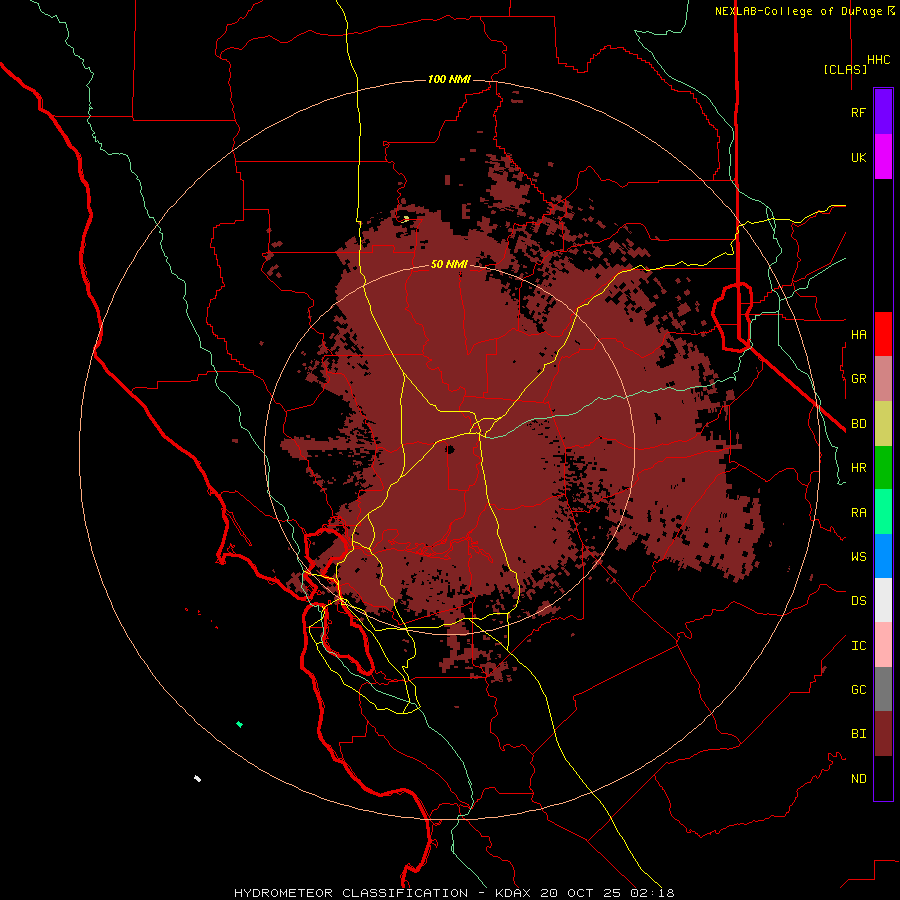
Task: Click the KDAX radar site identifier
Action: [512, 893]
